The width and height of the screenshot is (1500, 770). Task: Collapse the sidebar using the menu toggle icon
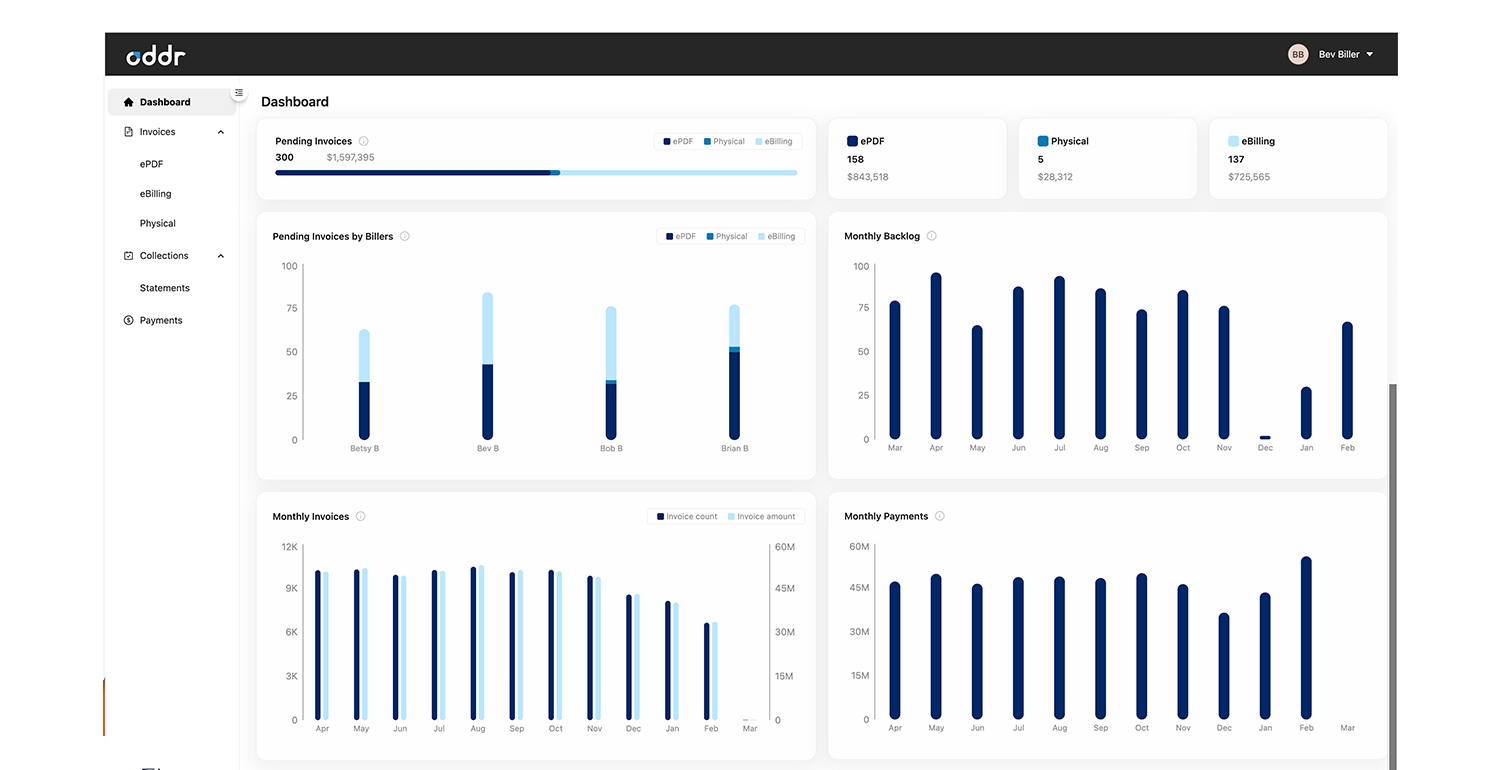pos(239,93)
